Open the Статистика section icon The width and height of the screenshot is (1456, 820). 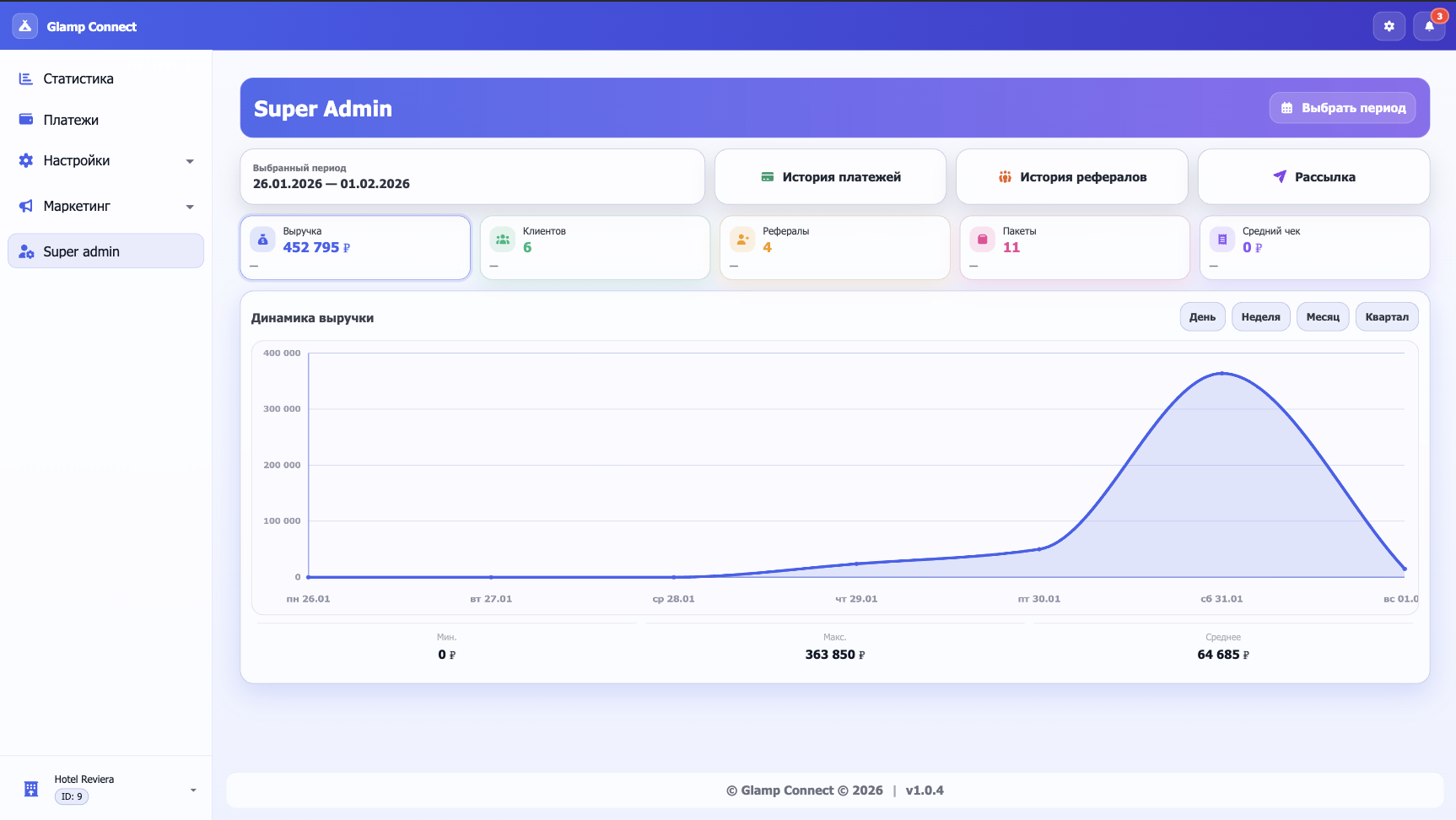click(x=25, y=78)
